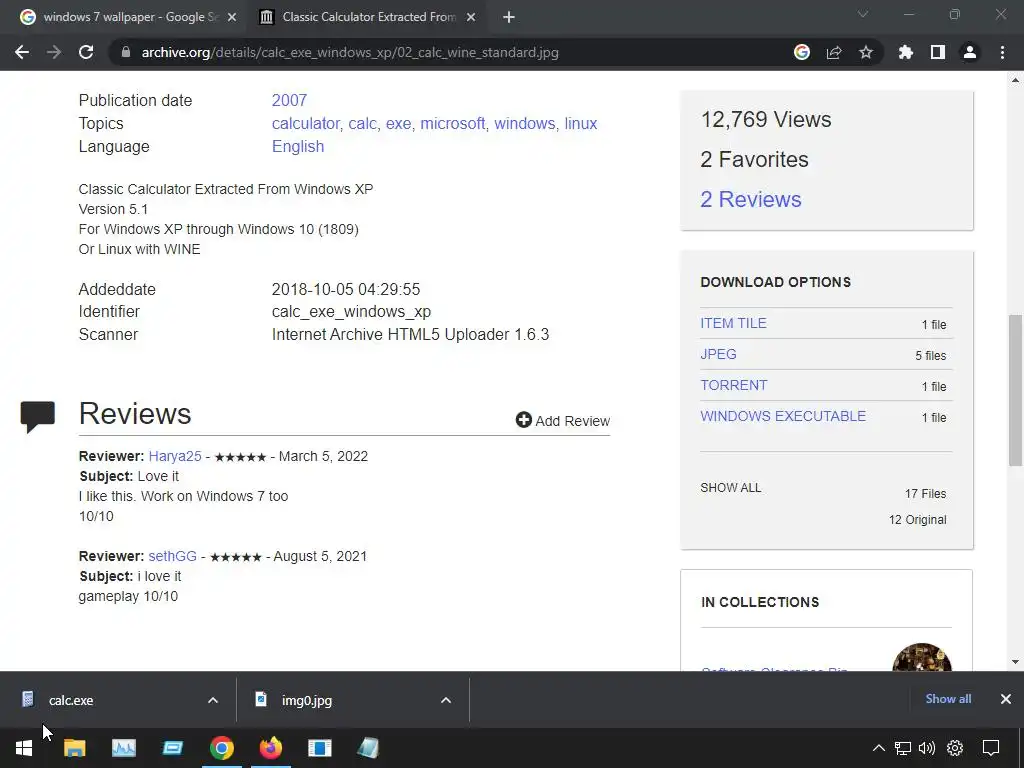Open the calculator topic link

pyautogui.click(x=306, y=123)
